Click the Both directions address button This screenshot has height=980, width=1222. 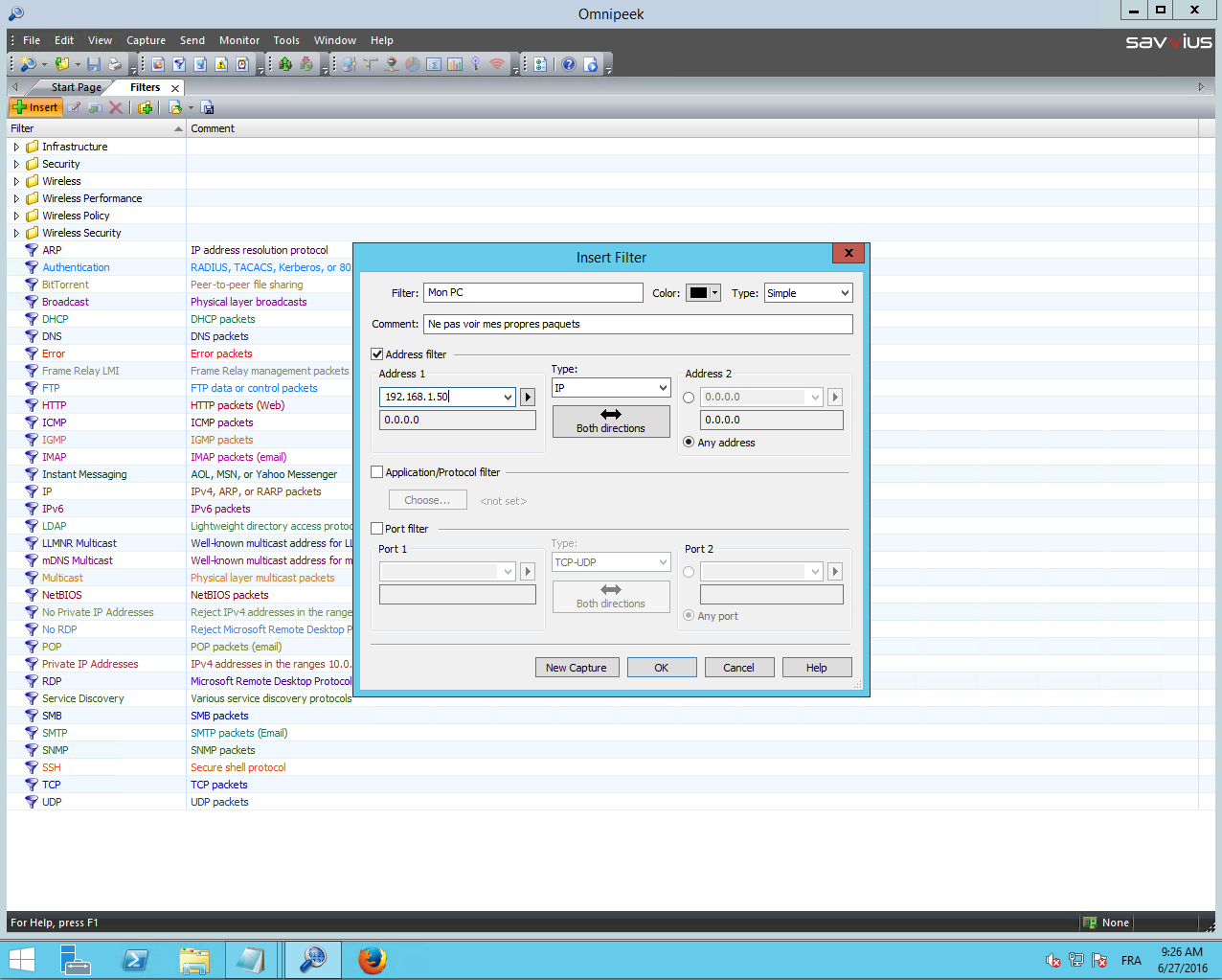(611, 422)
